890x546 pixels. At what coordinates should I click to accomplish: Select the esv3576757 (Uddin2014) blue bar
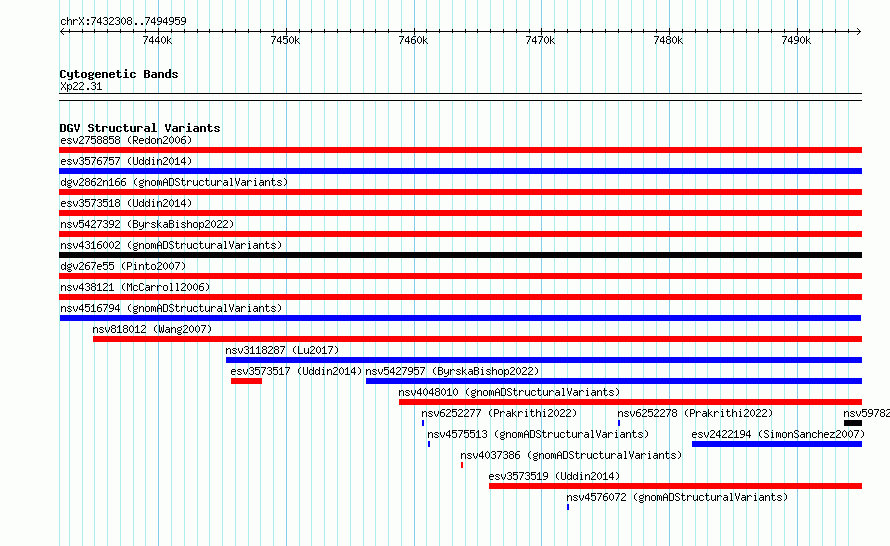tap(460, 171)
